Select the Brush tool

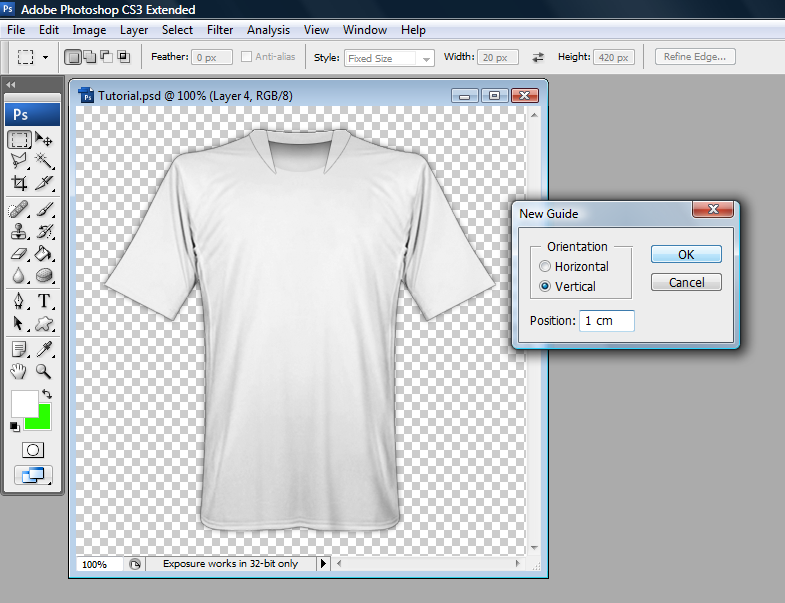click(44, 209)
